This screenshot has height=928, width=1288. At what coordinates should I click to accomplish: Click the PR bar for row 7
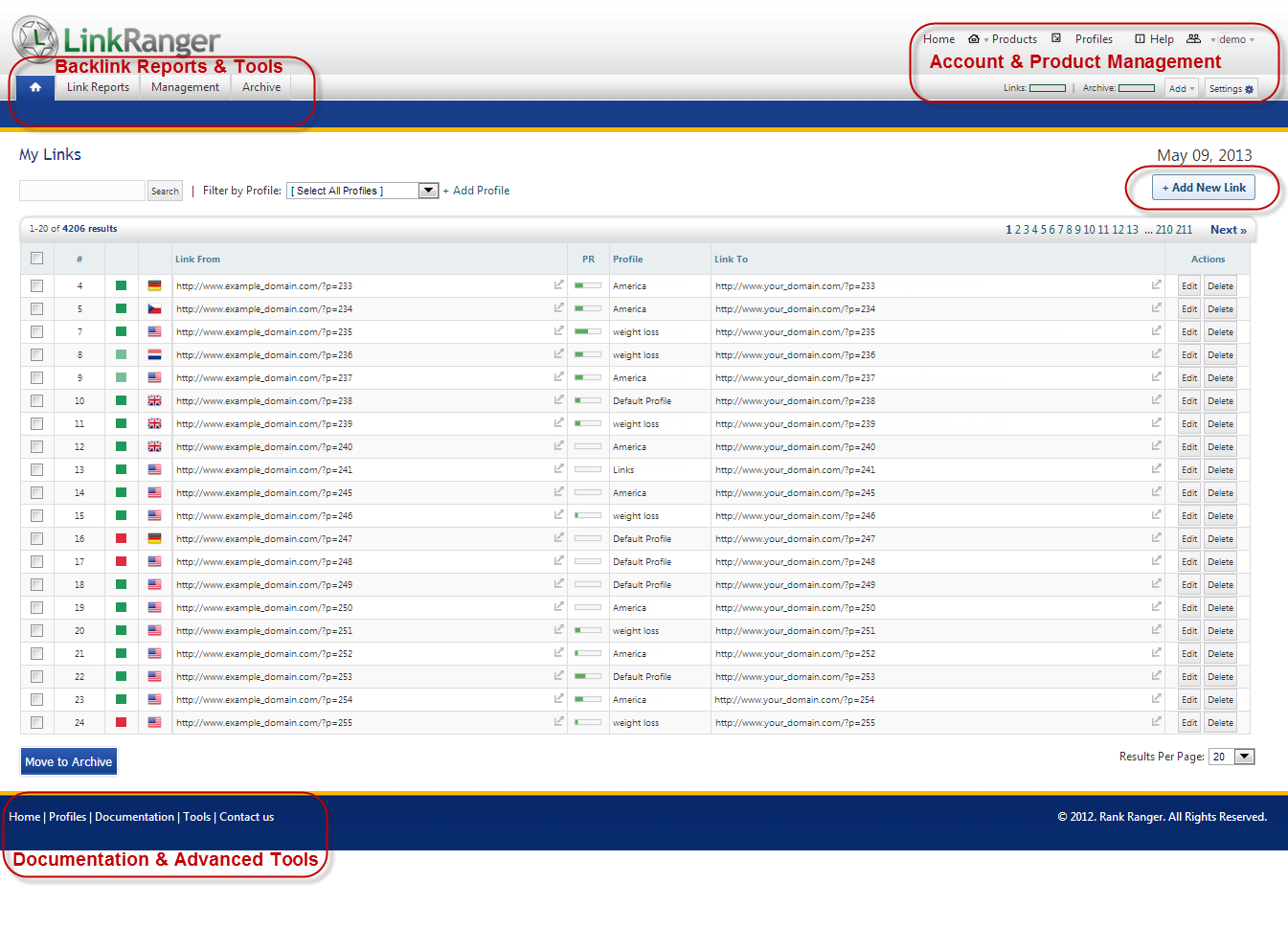coord(588,331)
